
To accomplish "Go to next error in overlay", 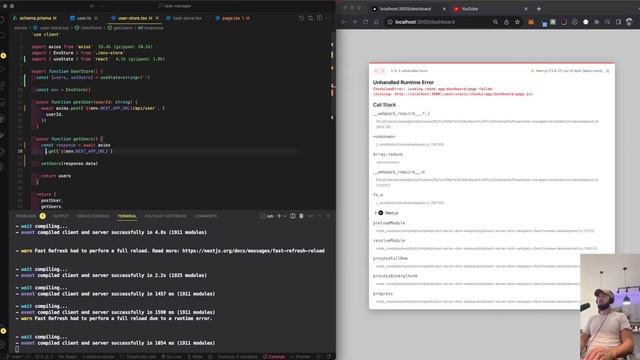I will [x=383, y=71].
